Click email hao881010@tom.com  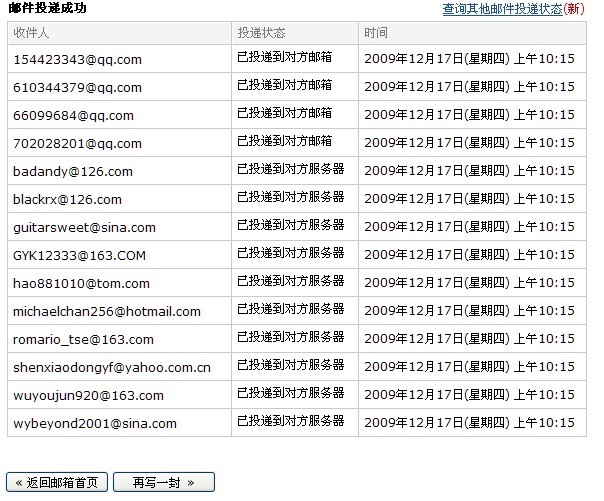click(x=81, y=283)
